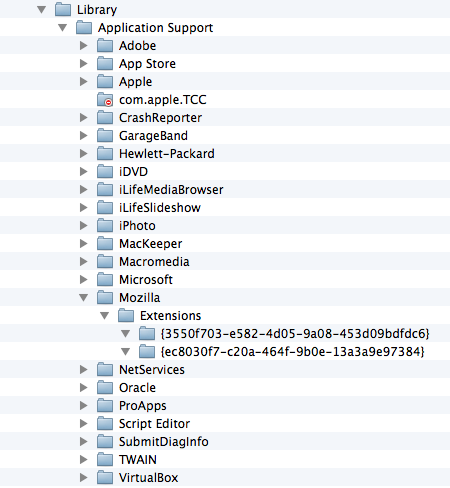Click the Mozilla folder icon

tap(105, 297)
